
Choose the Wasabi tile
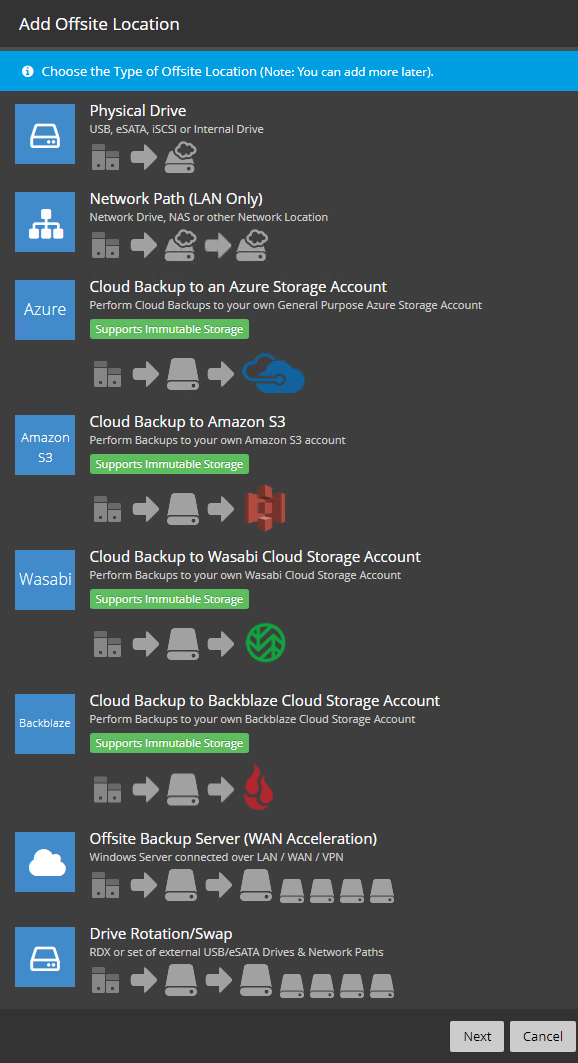click(45, 580)
